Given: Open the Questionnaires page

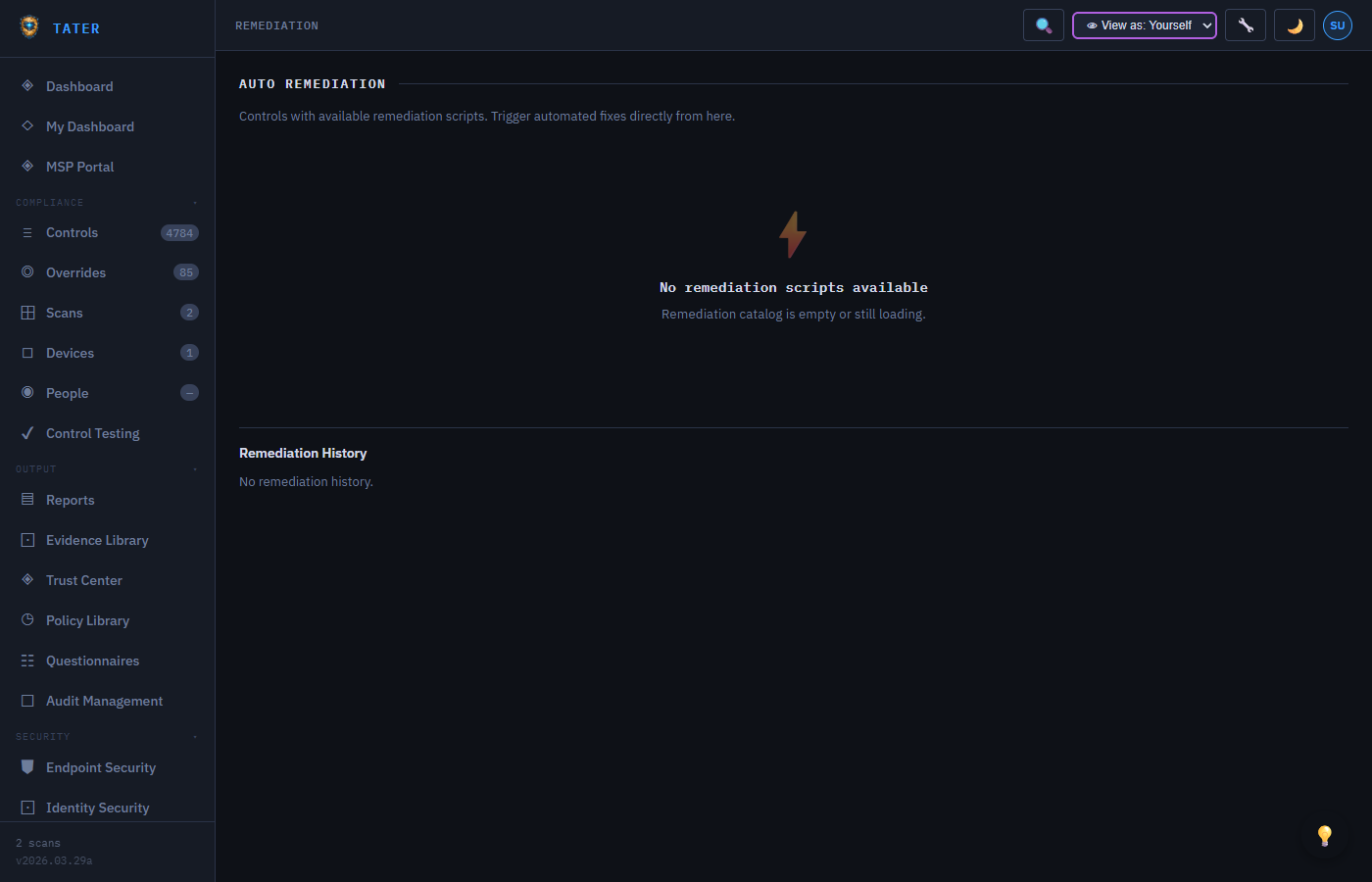Looking at the screenshot, I should (x=92, y=661).
